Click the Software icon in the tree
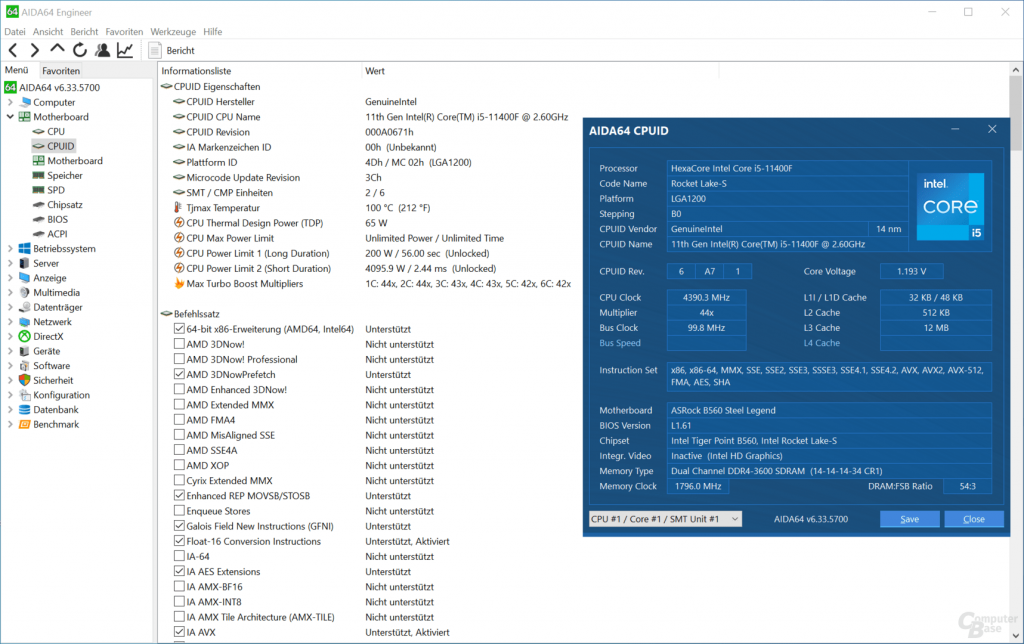Screen dimensions: 1024x644 25,366
